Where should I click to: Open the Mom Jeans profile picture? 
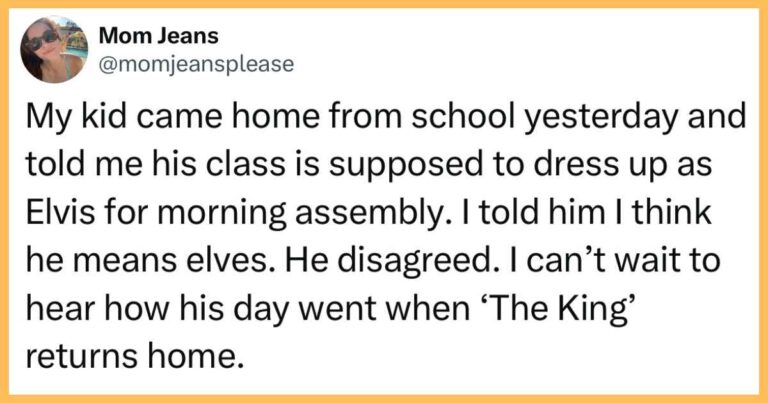click(x=54, y=49)
